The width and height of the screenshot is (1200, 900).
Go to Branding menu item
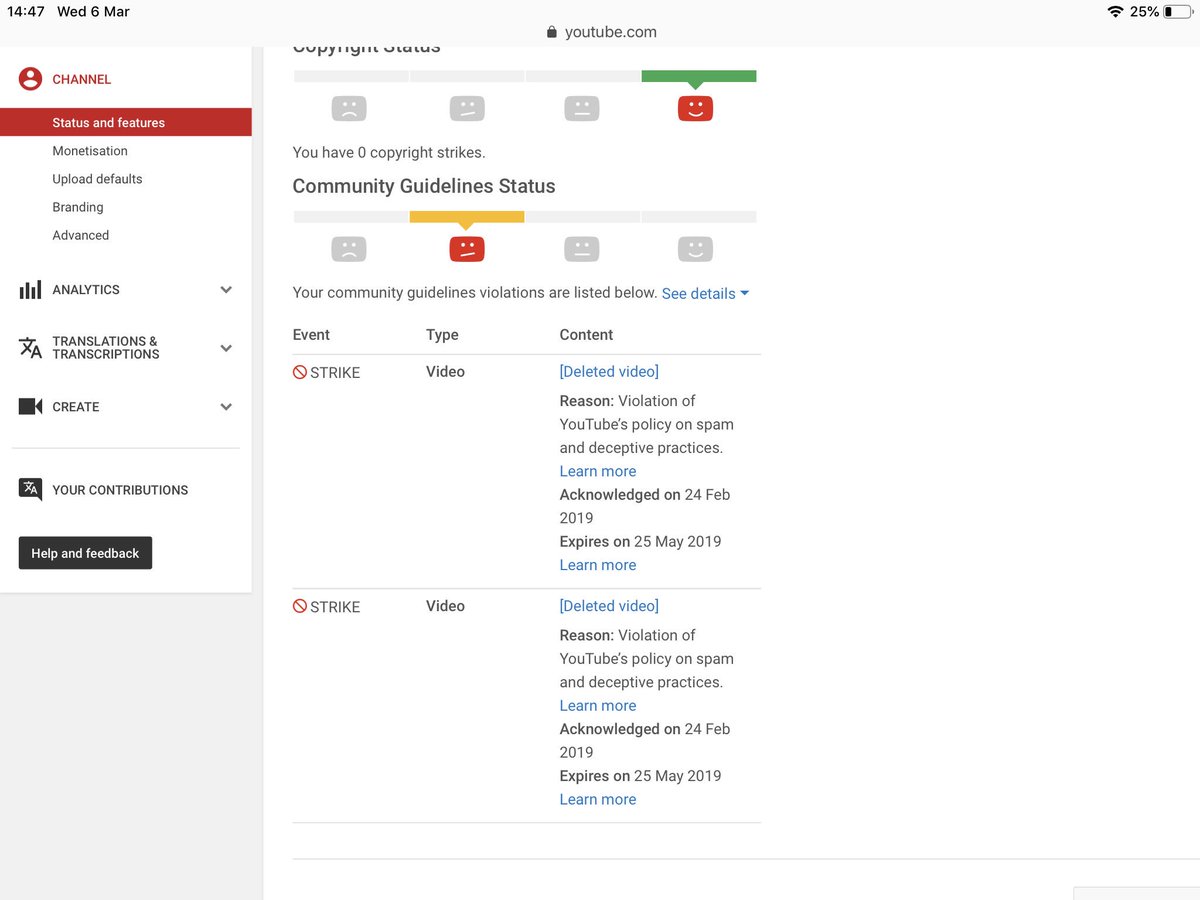(x=78, y=207)
